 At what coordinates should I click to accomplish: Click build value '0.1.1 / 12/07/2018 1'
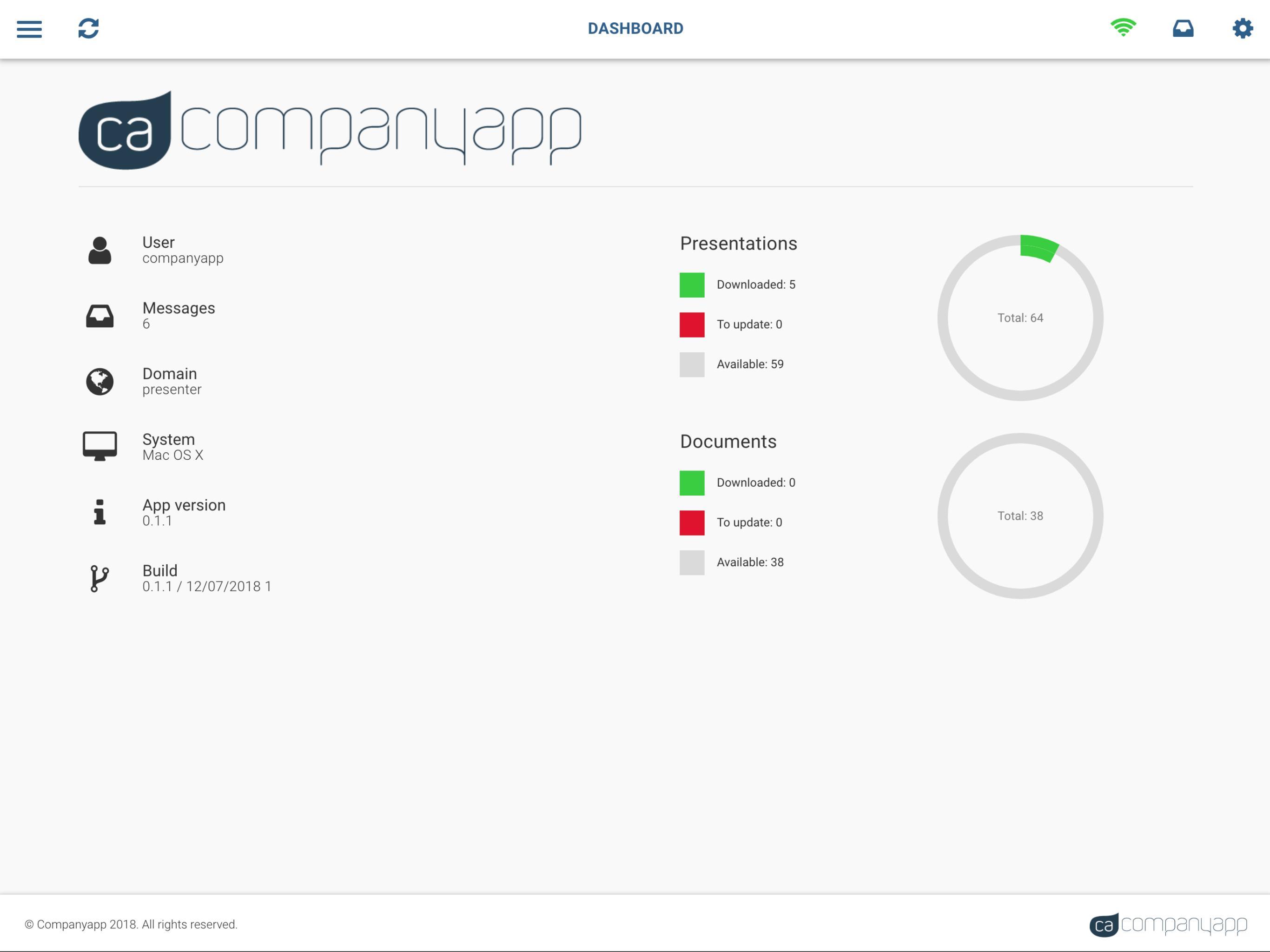(x=207, y=587)
